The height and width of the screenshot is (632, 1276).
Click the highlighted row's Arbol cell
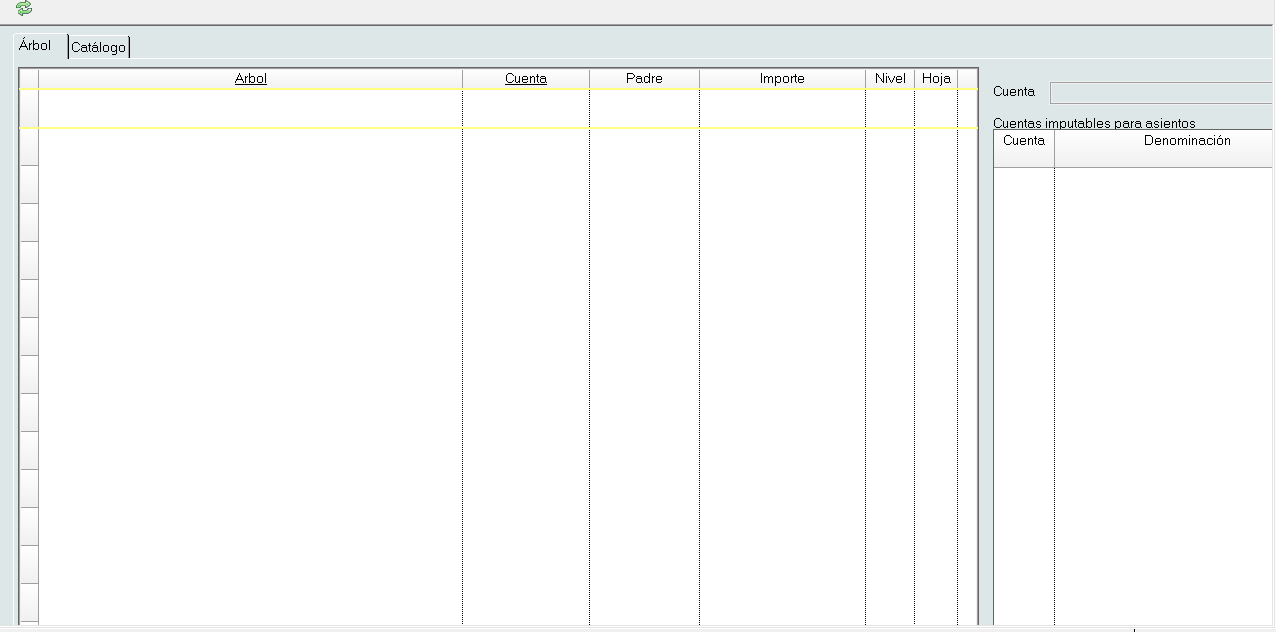250,108
